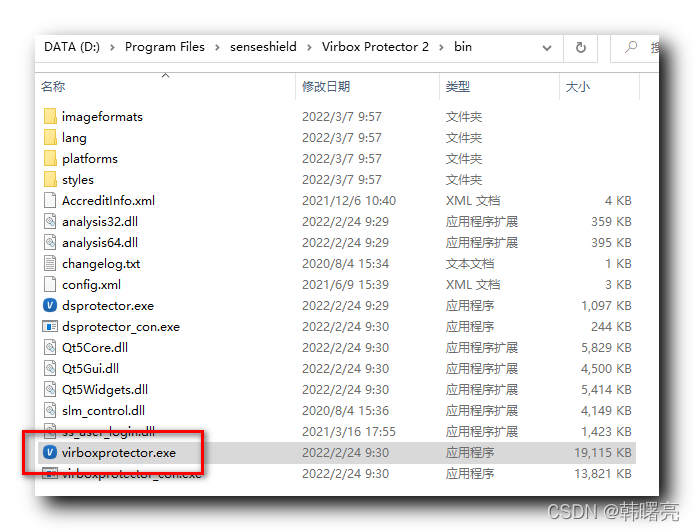This screenshot has height=531, width=694.
Task: Select file Qt5Gui.dll
Action: (90, 369)
